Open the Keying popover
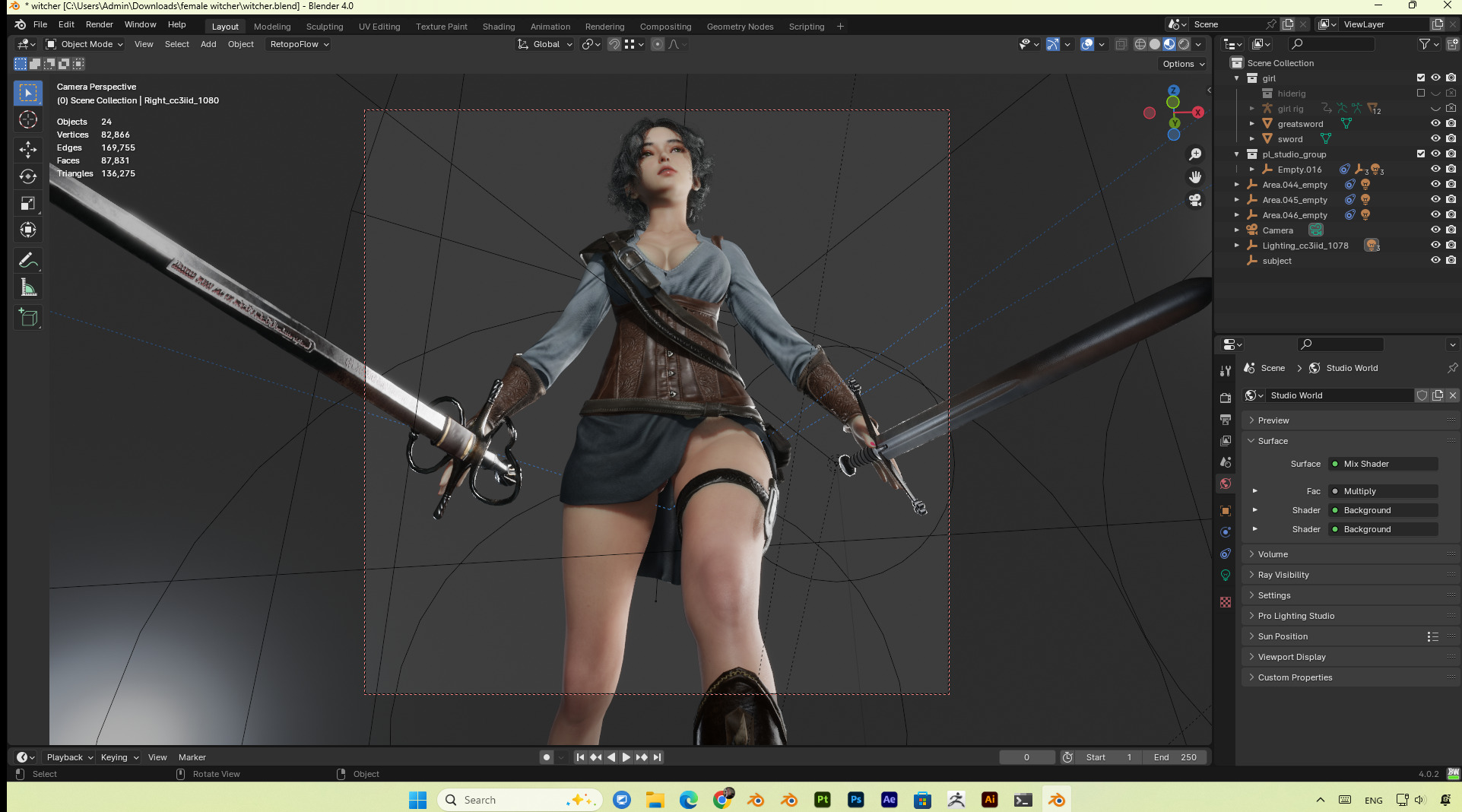 point(119,757)
